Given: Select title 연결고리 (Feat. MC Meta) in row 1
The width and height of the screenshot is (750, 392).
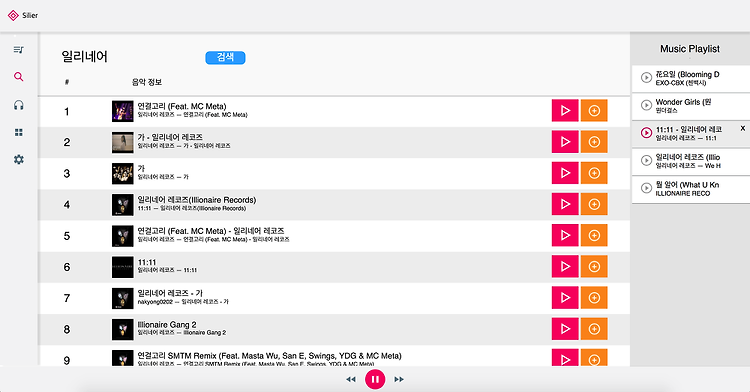Looking at the screenshot, I should [x=182, y=106].
